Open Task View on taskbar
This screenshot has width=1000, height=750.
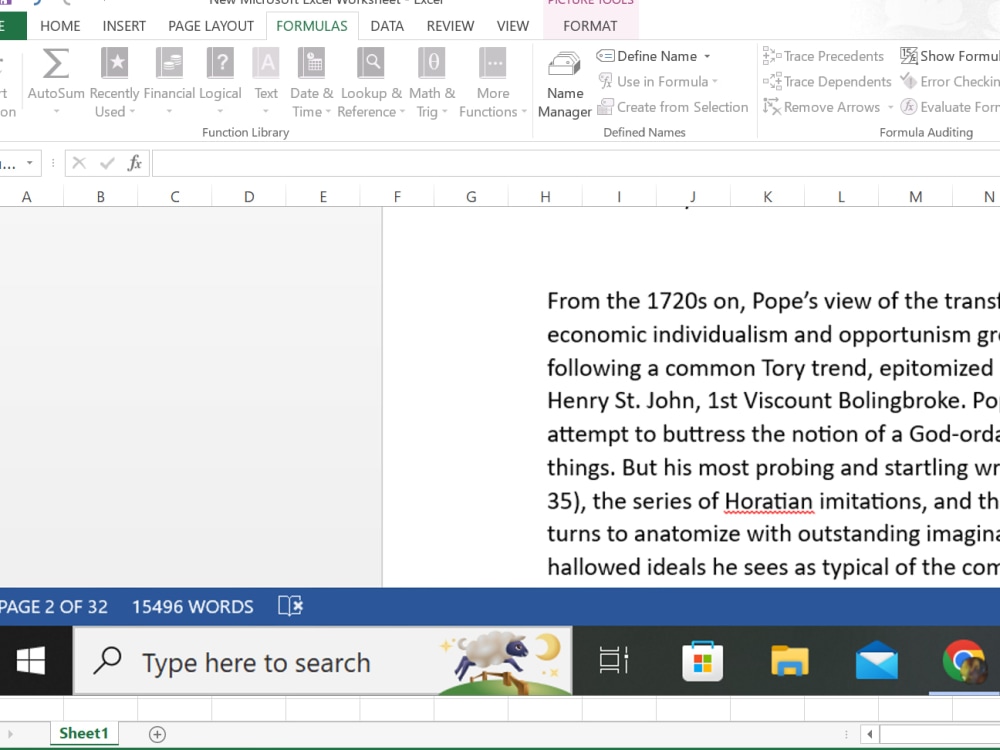tap(614, 661)
